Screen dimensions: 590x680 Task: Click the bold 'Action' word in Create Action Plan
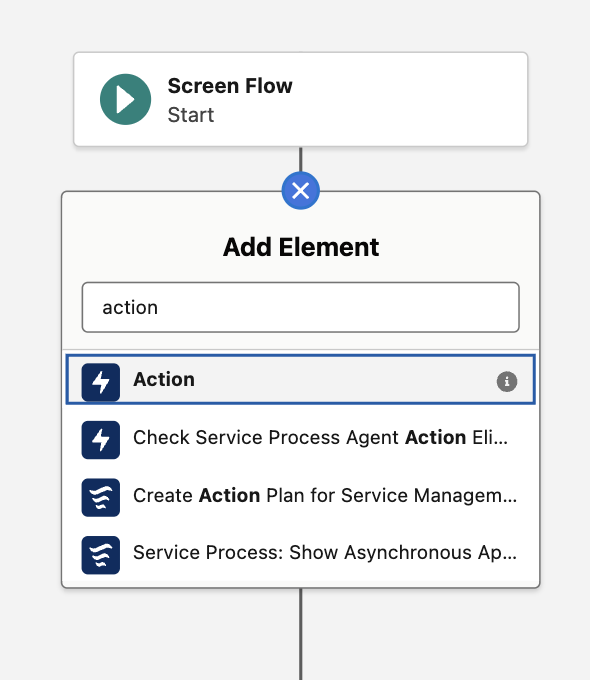pyautogui.click(x=229, y=495)
